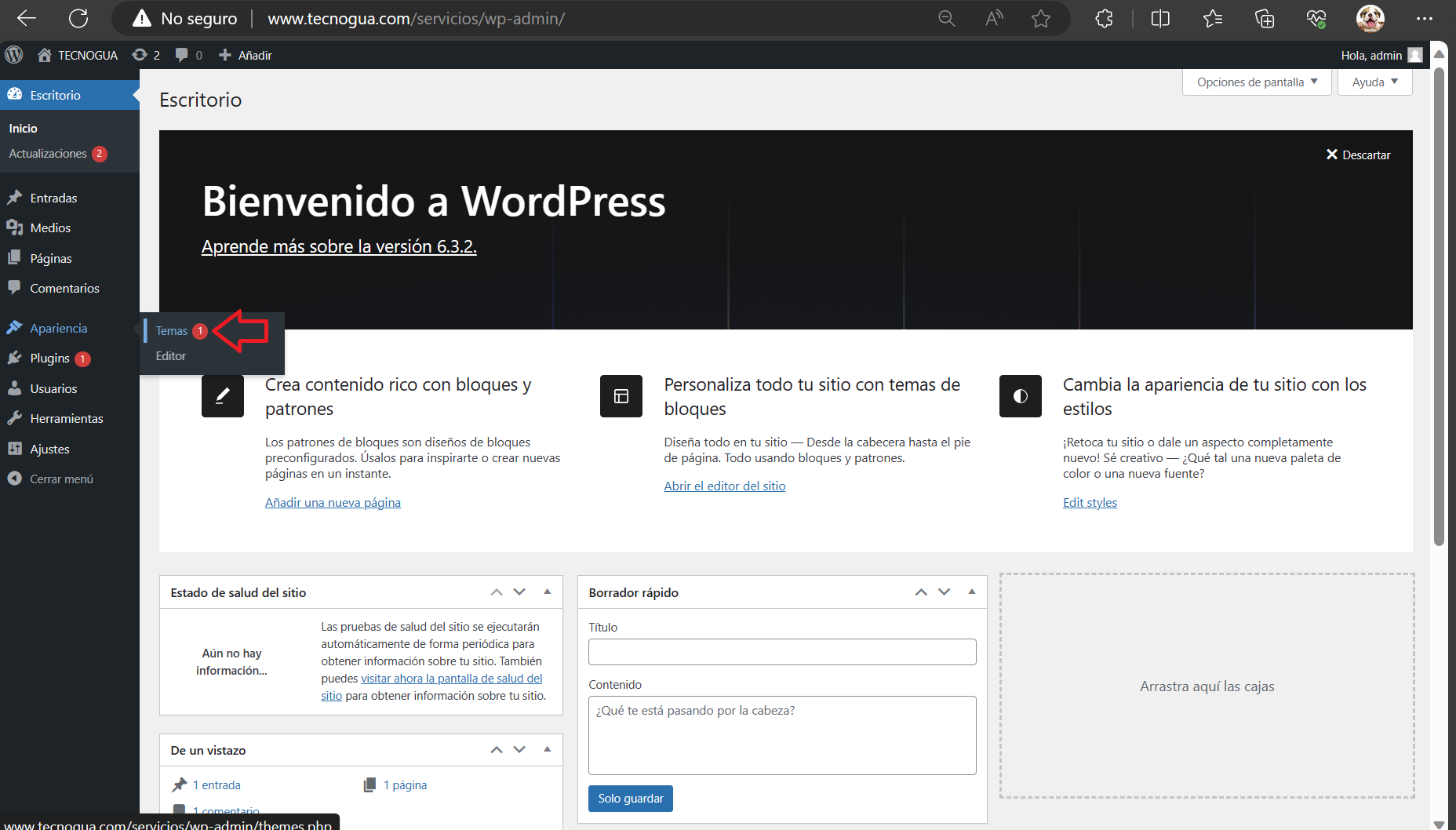Collapse De un vistazo panel
This screenshot has height=830, width=1456.
[548, 750]
